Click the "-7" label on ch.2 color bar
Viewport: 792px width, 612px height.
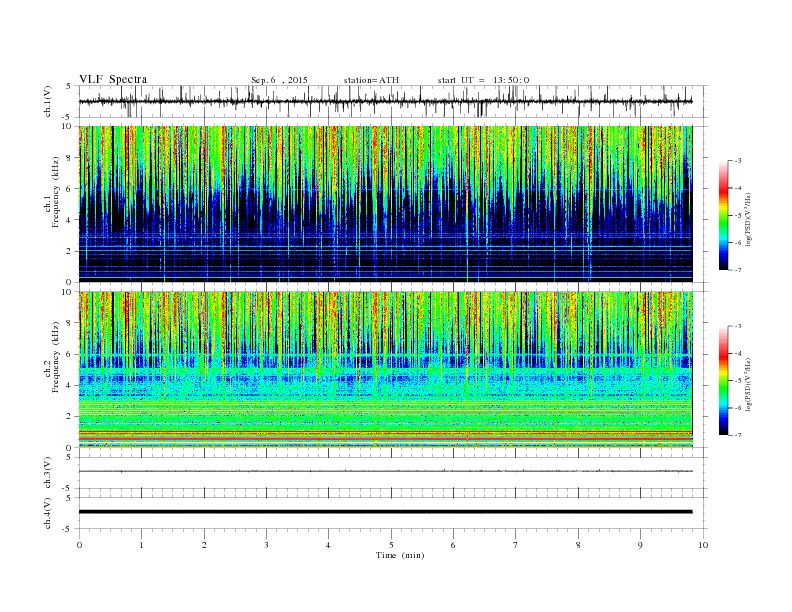click(x=737, y=435)
